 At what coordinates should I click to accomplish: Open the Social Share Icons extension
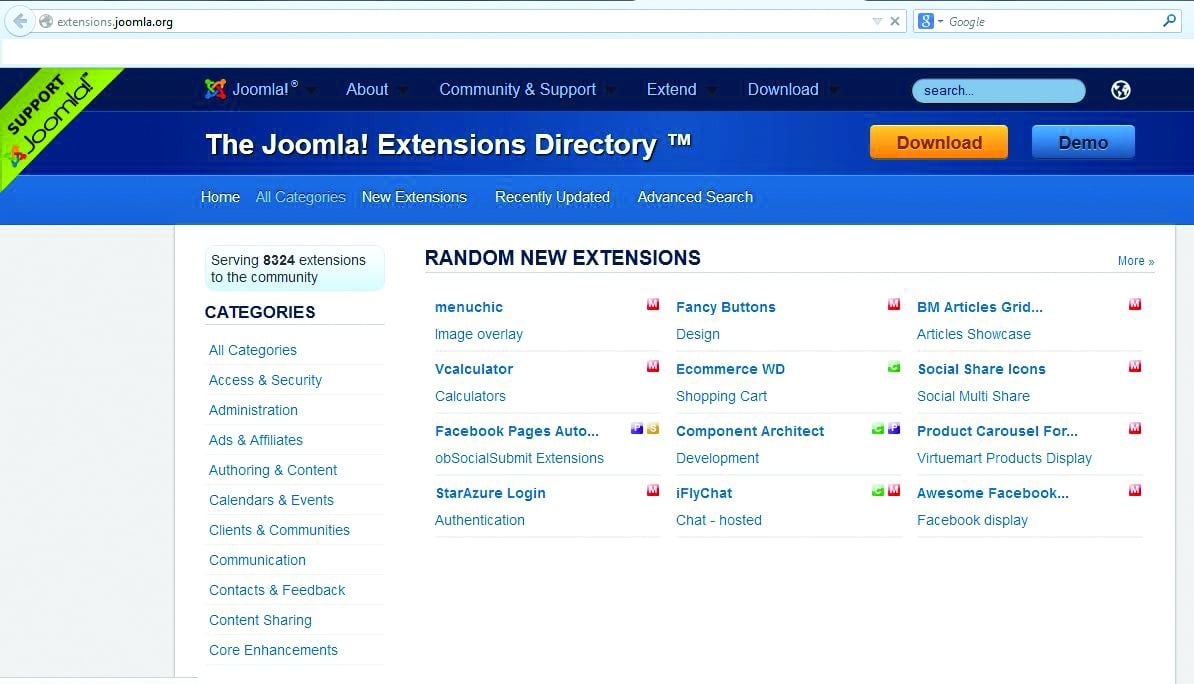[982, 369]
